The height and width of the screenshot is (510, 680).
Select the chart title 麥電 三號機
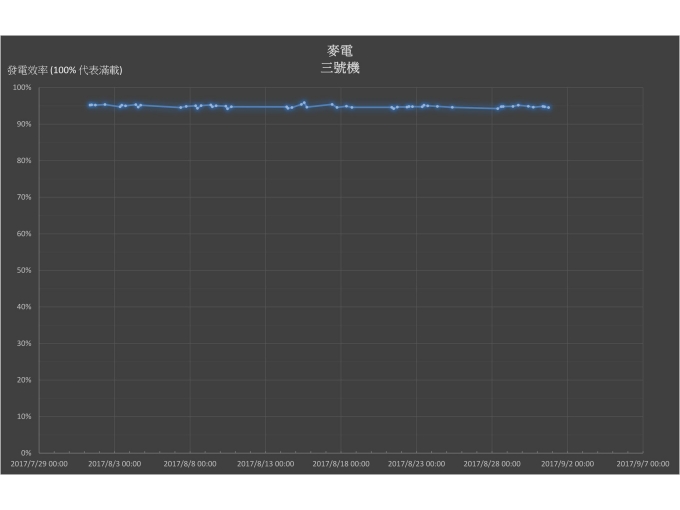(x=340, y=59)
